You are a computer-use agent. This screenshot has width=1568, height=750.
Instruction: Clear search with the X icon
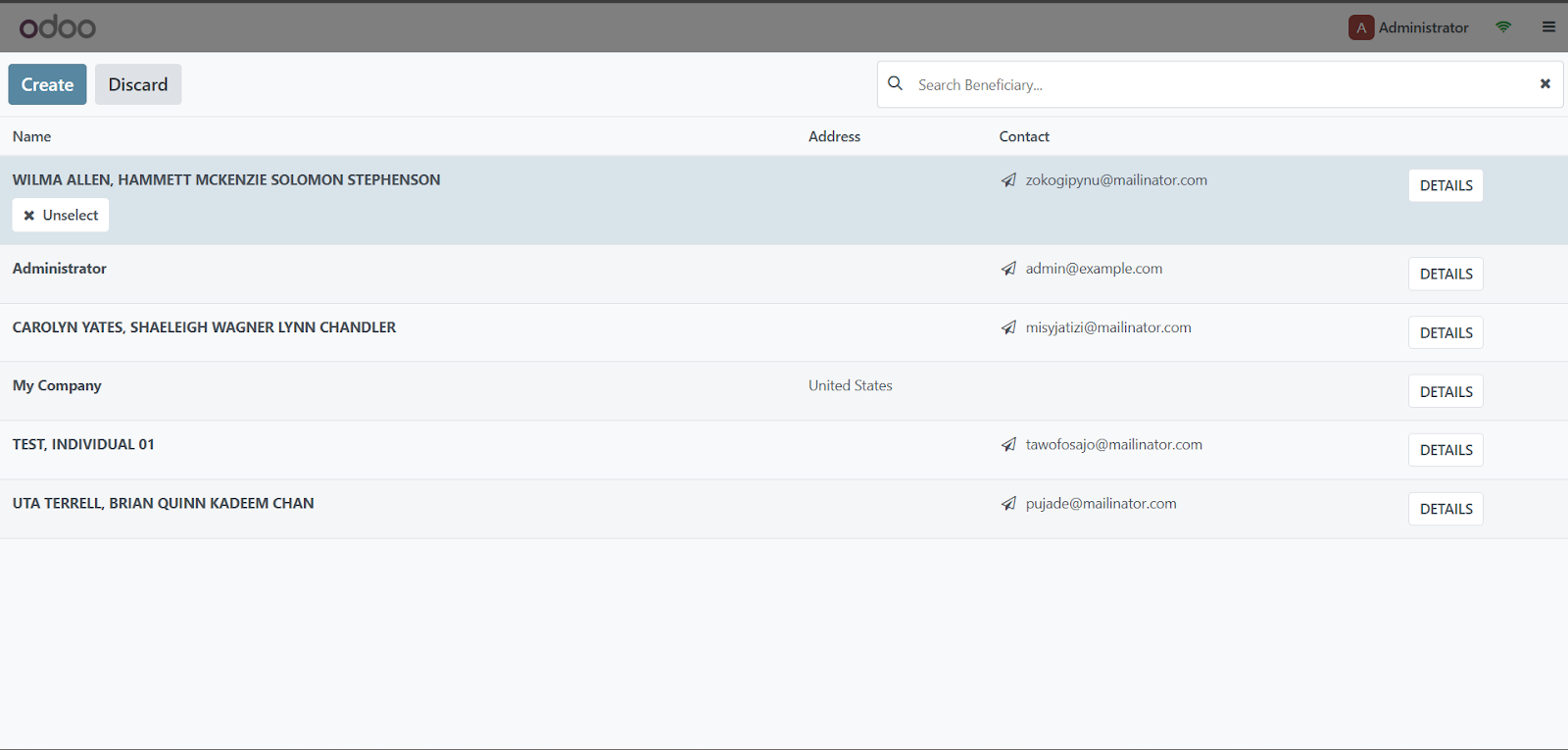tap(1544, 84)
